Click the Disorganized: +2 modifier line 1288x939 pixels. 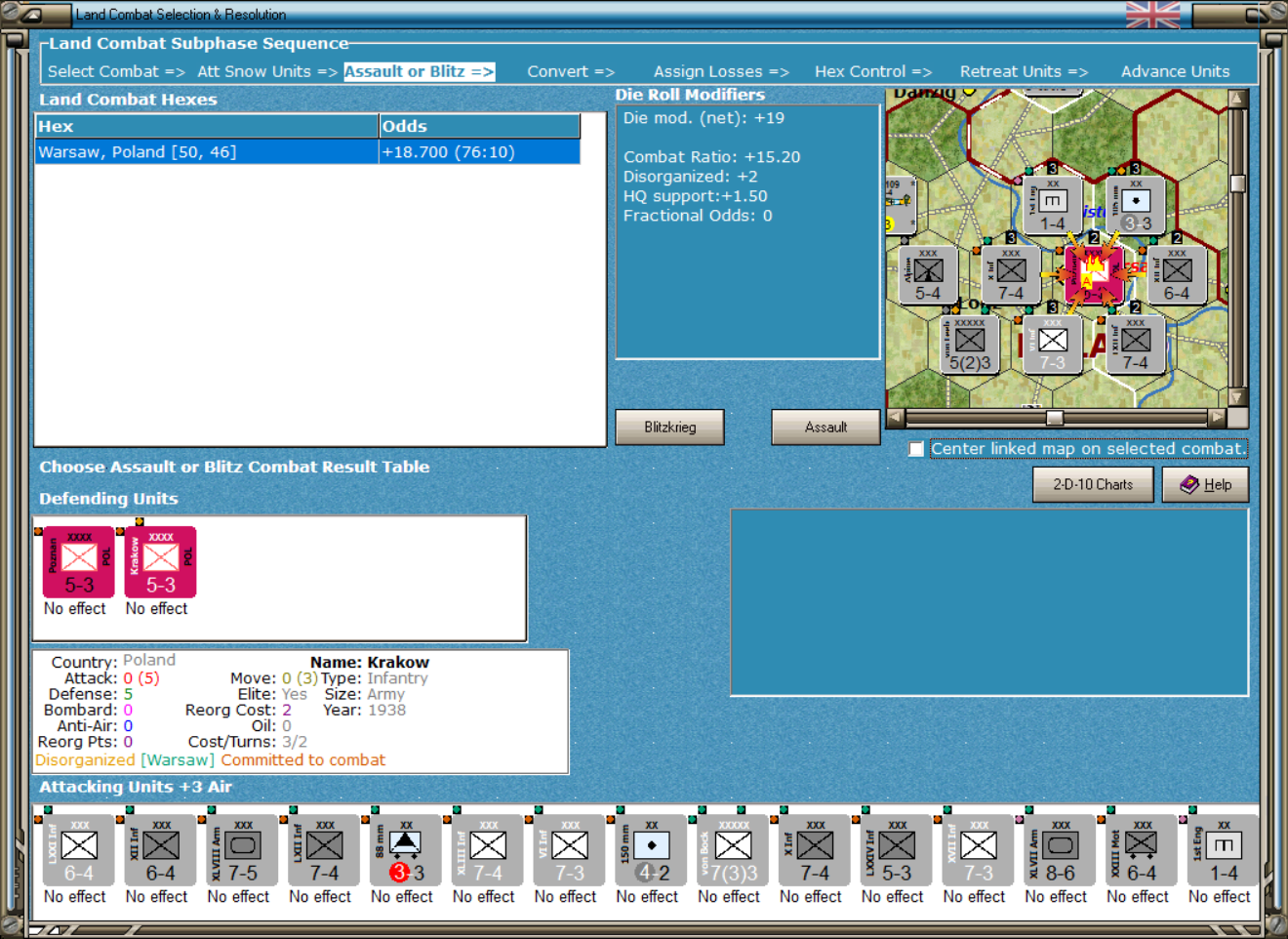coord(690,177)
